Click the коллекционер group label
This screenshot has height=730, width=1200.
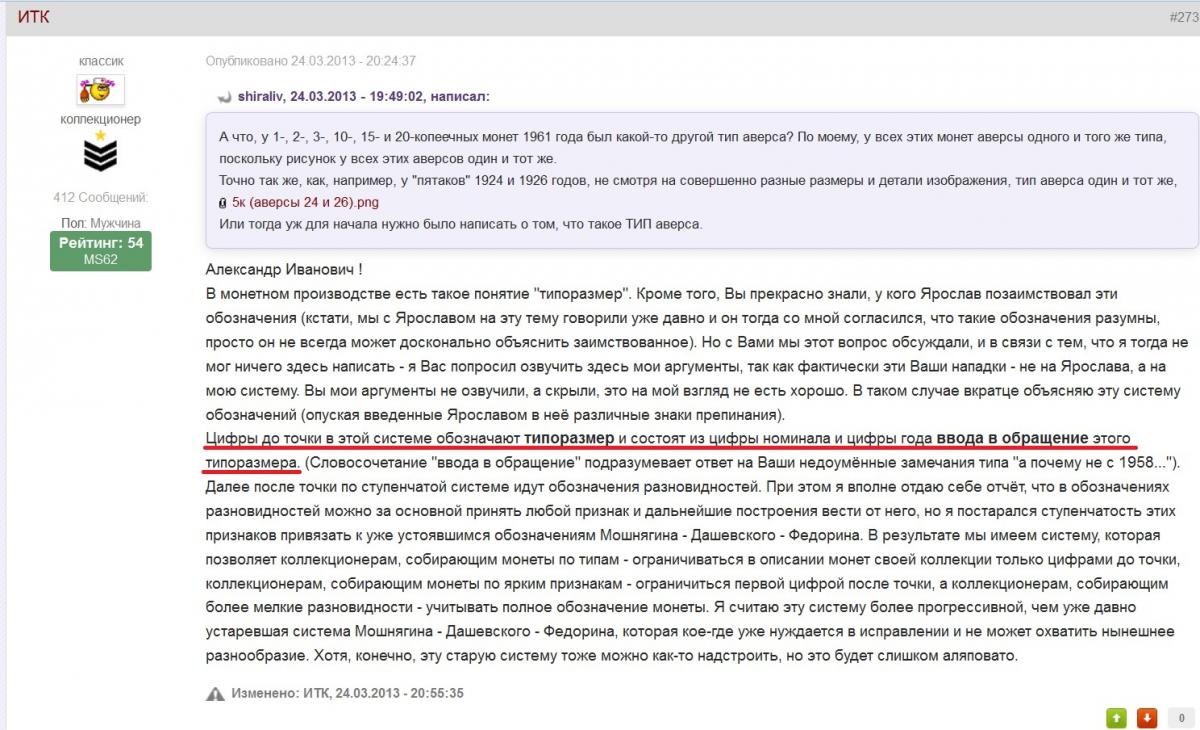tap(100, 119)
